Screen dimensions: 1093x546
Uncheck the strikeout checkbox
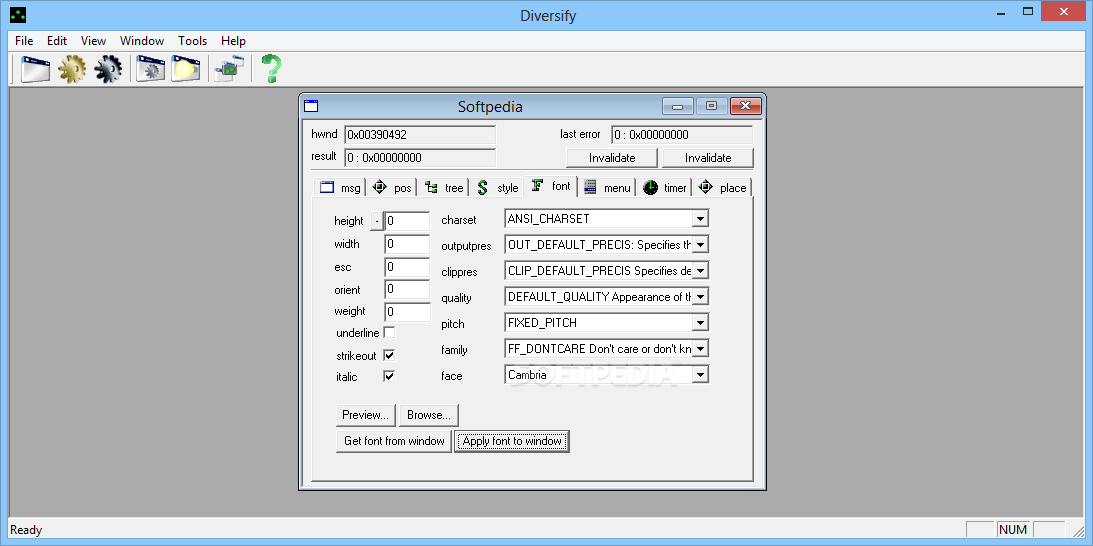(x=389, y=355)
